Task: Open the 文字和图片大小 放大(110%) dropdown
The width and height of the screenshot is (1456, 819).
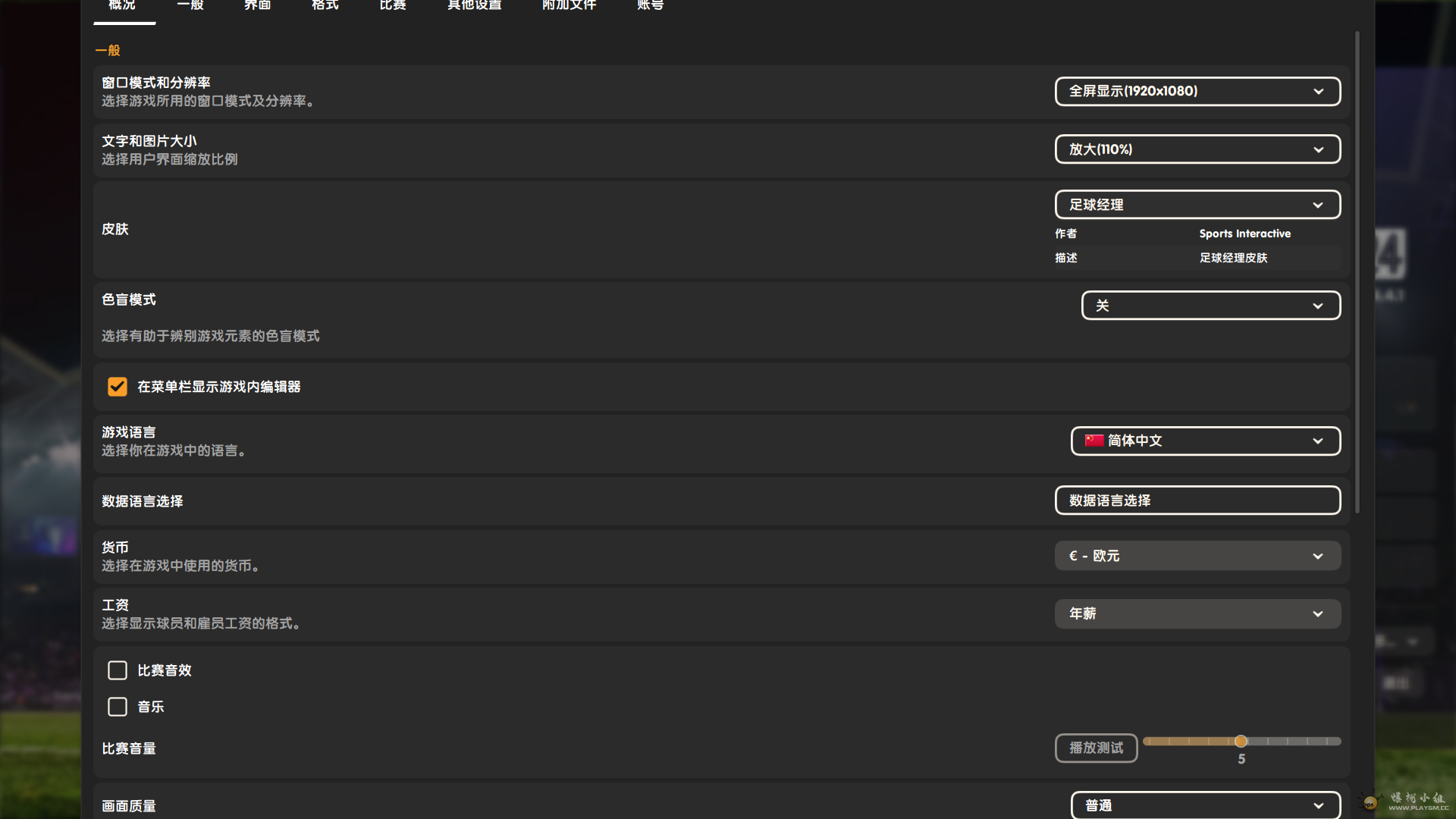Action: click(1197, 149)
